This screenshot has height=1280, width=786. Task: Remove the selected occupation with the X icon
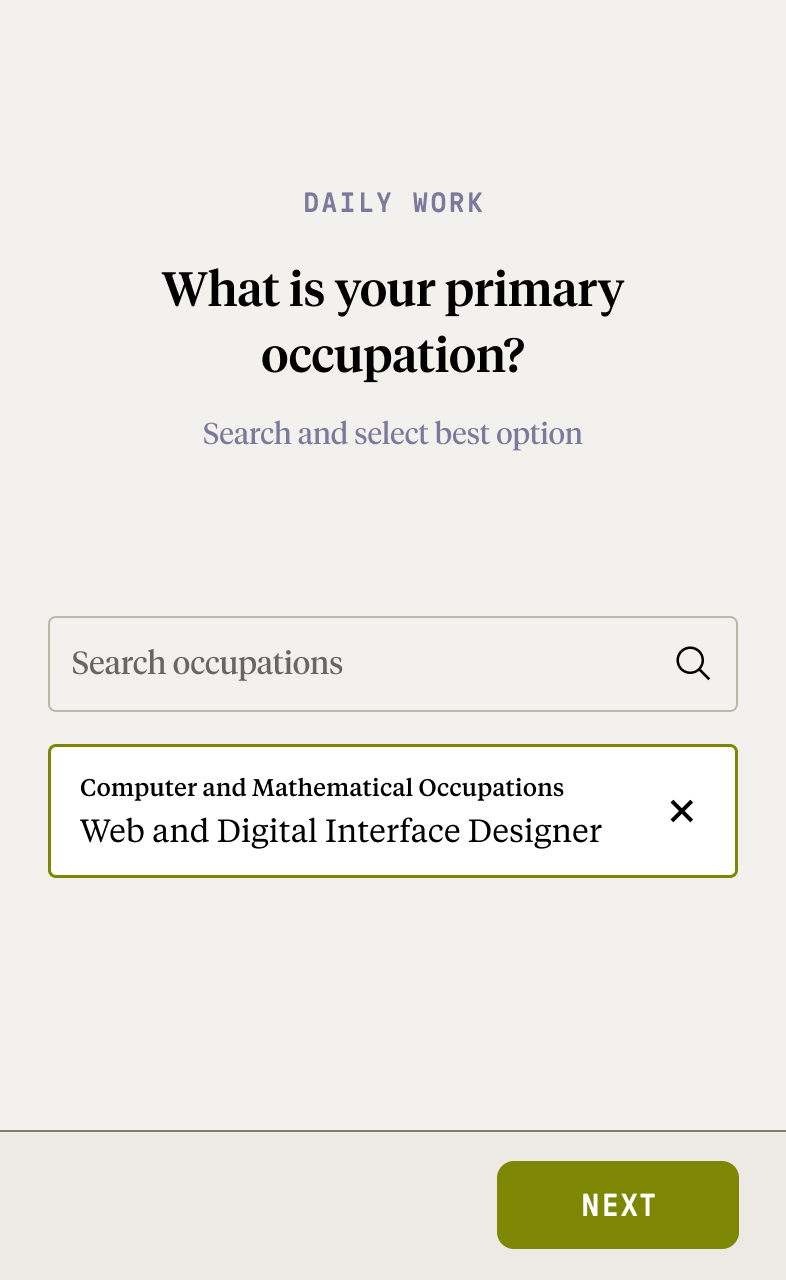682,811
